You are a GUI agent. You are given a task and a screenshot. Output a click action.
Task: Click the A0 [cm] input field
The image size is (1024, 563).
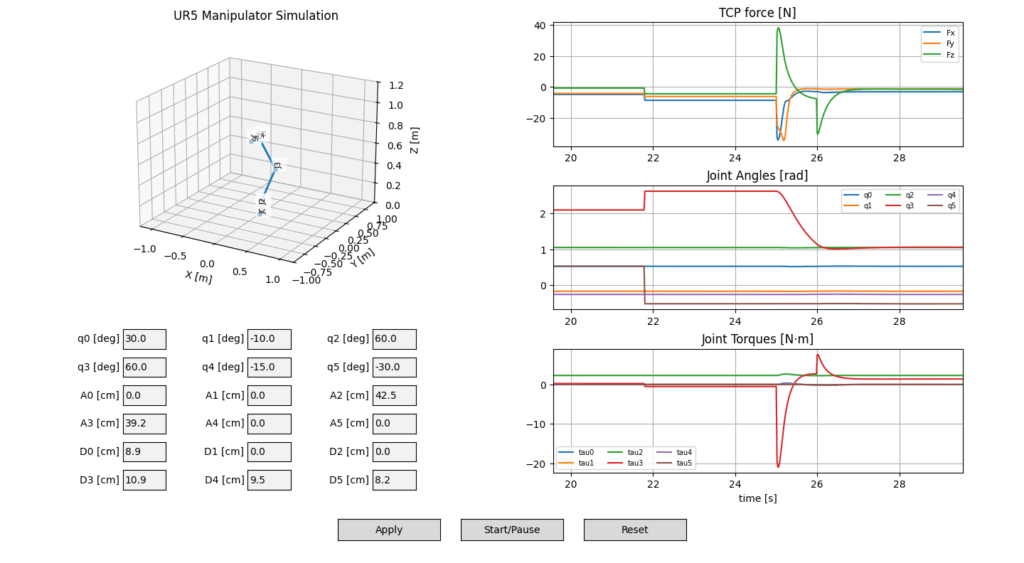click(x=144, y=395)
